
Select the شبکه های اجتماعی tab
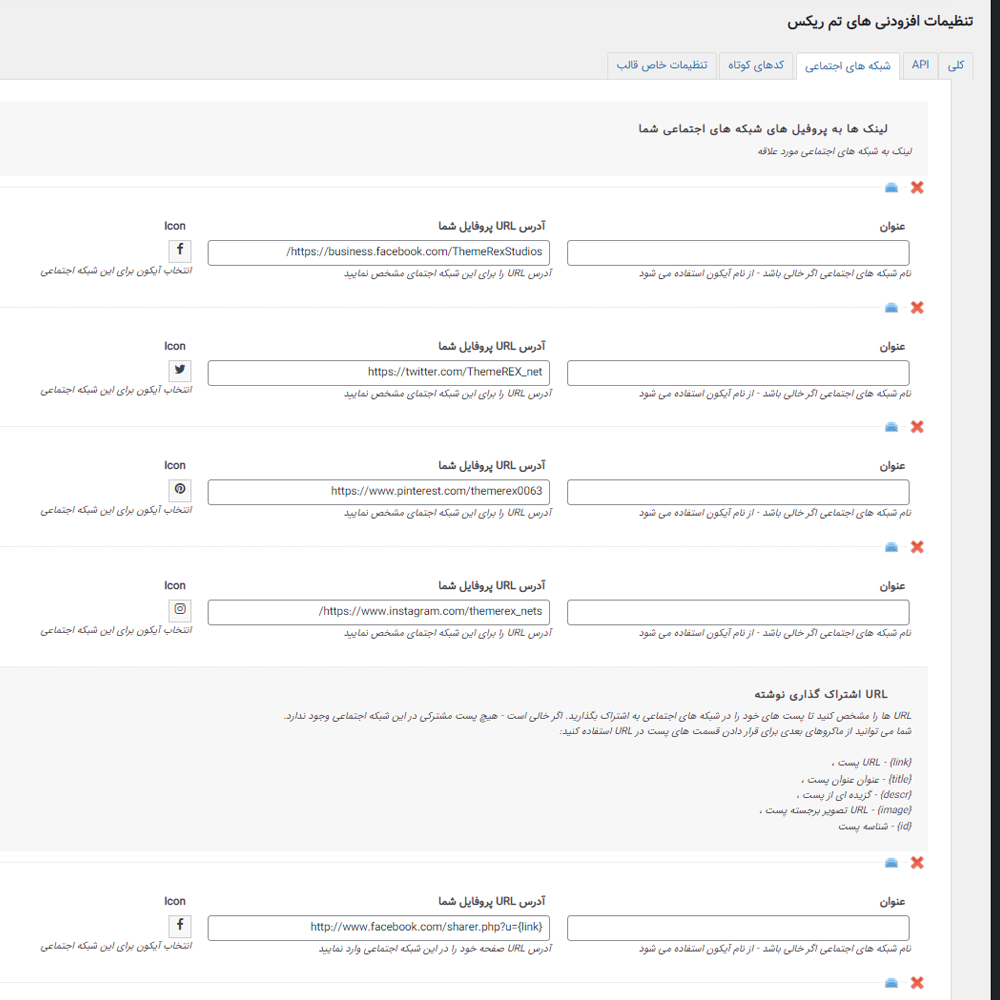(x=848, y=66)
